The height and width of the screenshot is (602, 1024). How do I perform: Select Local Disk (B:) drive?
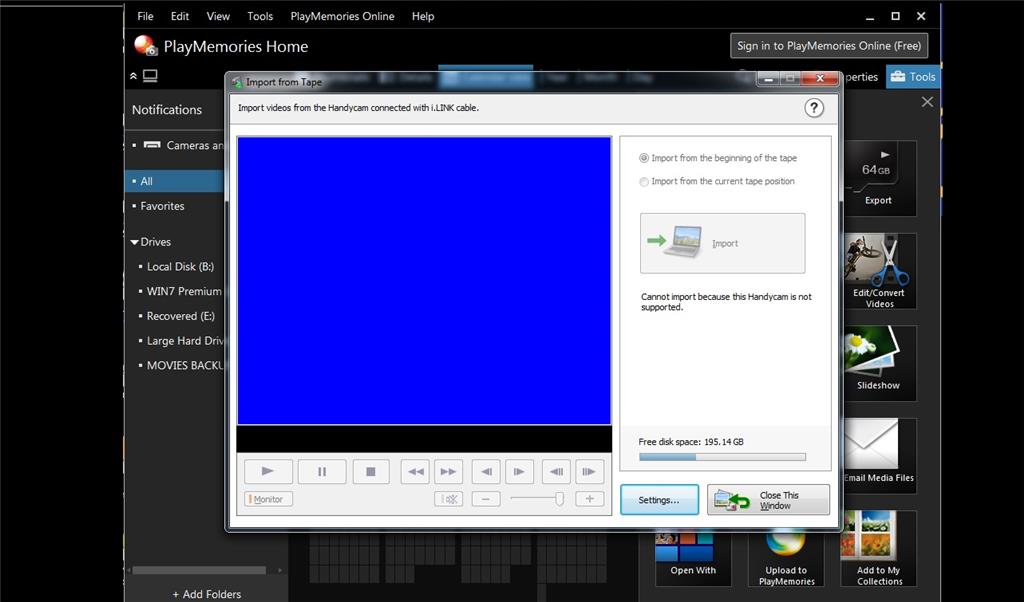180,266
